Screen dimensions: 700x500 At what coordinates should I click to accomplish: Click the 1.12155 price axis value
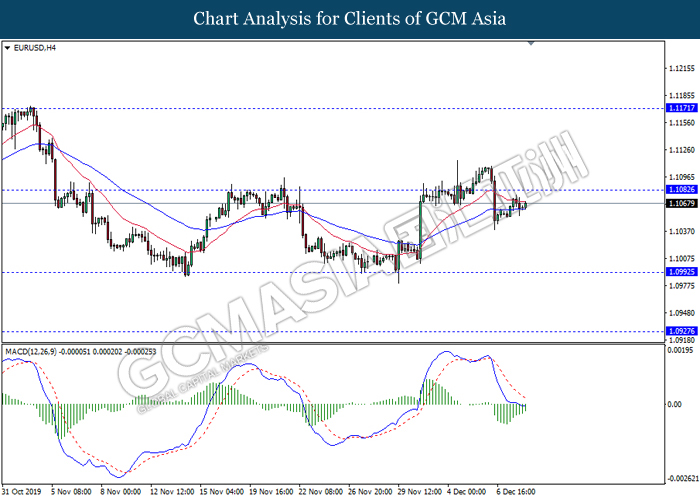coord(681,68)
